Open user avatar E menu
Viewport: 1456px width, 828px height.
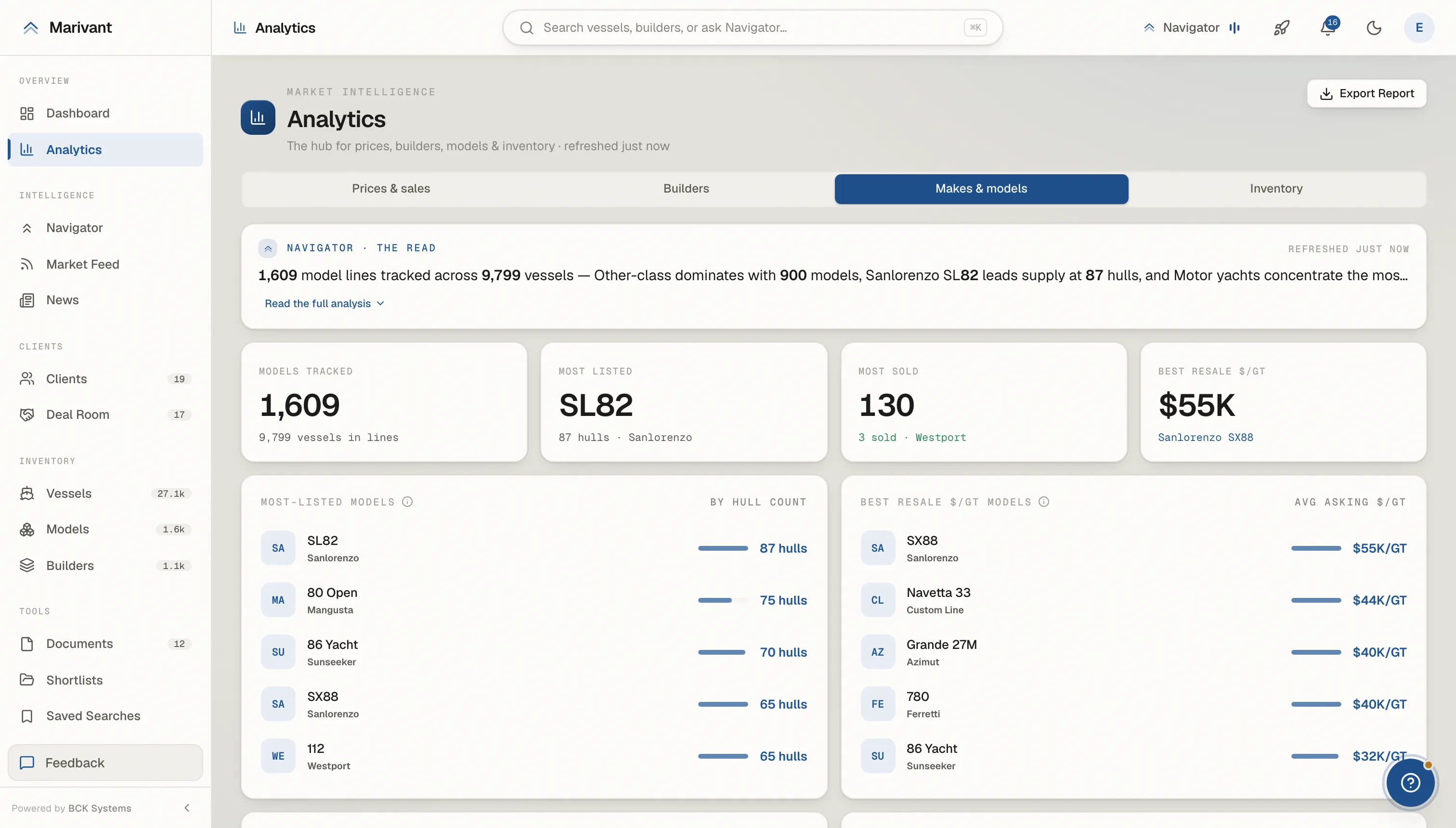pos(1419,27)
